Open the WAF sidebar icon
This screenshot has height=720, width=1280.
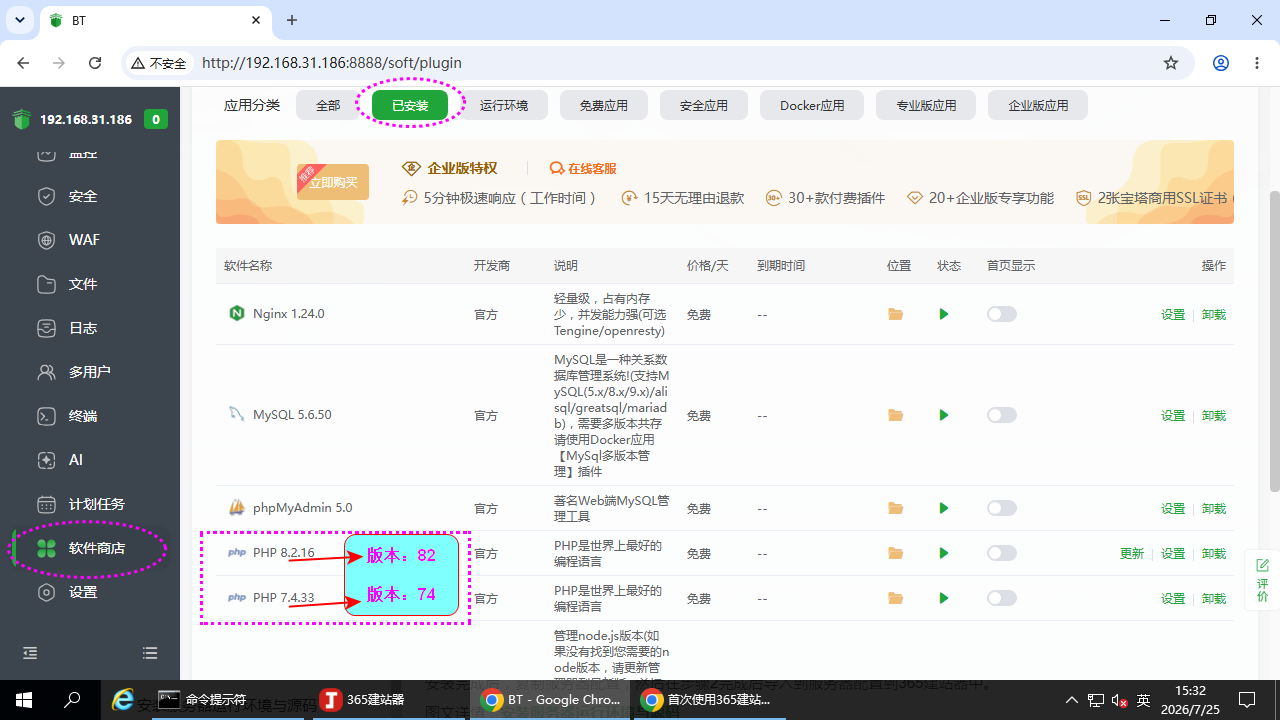coord(46,240)
